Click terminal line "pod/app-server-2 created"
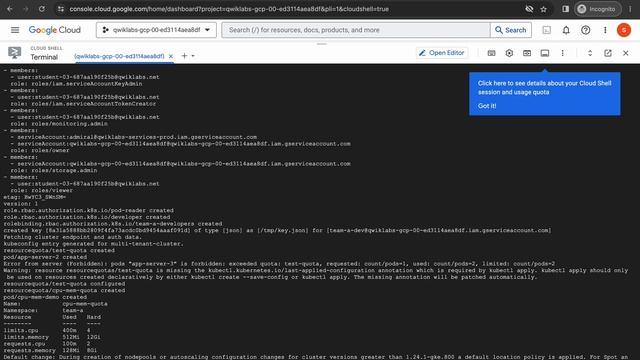The height and width of the screenshot is (360, 640). [x=45, y=257]
